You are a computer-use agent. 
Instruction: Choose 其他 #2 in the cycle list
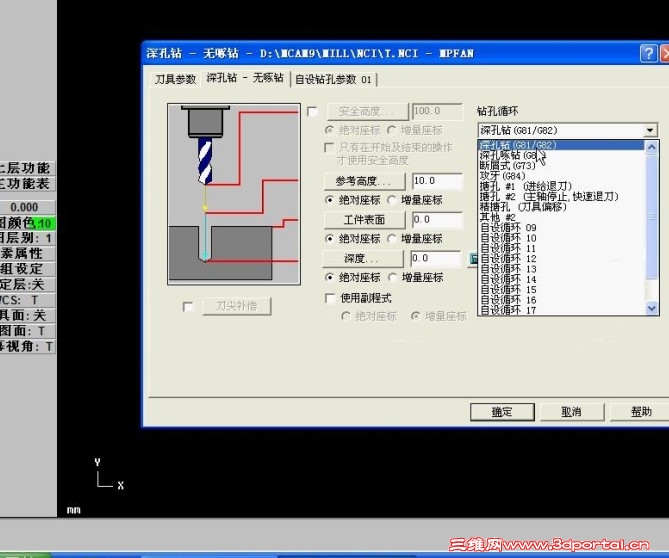(561, 217)
